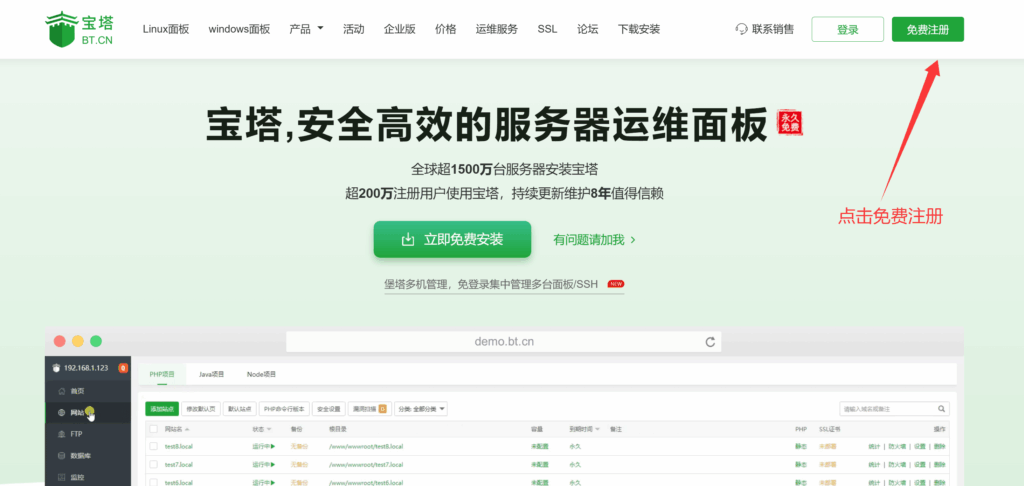This screenshot has width=1024, height=486.
Task: Open the Linux面板 menu item
Action: click(x=166, y=29)
